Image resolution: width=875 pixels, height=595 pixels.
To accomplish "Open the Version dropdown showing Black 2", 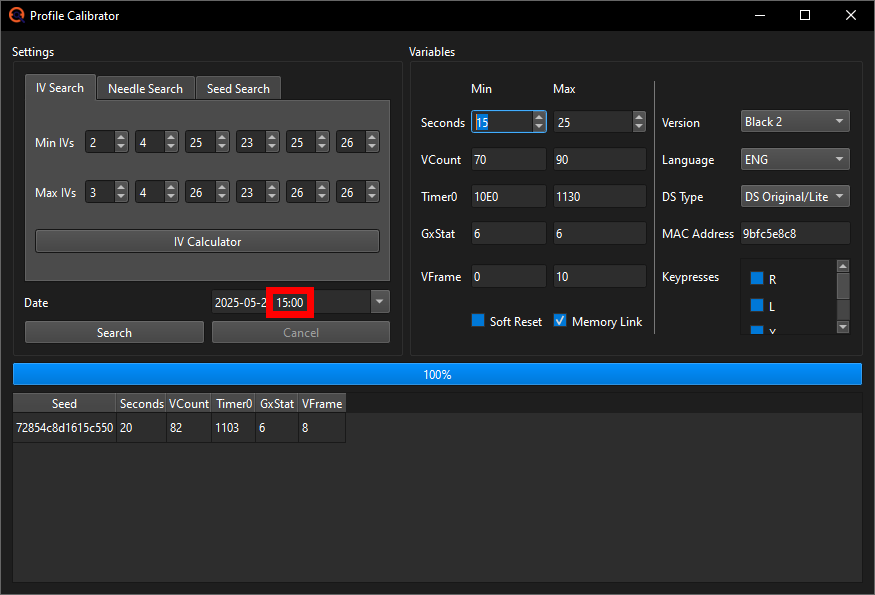I will 794,121.
